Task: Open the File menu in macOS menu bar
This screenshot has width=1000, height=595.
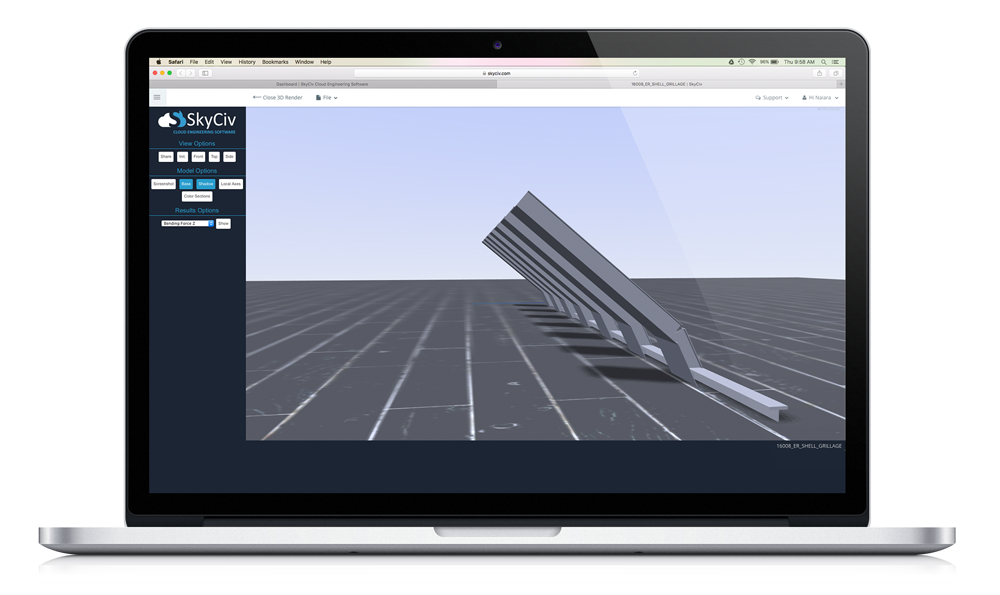Action: (194, 62)
